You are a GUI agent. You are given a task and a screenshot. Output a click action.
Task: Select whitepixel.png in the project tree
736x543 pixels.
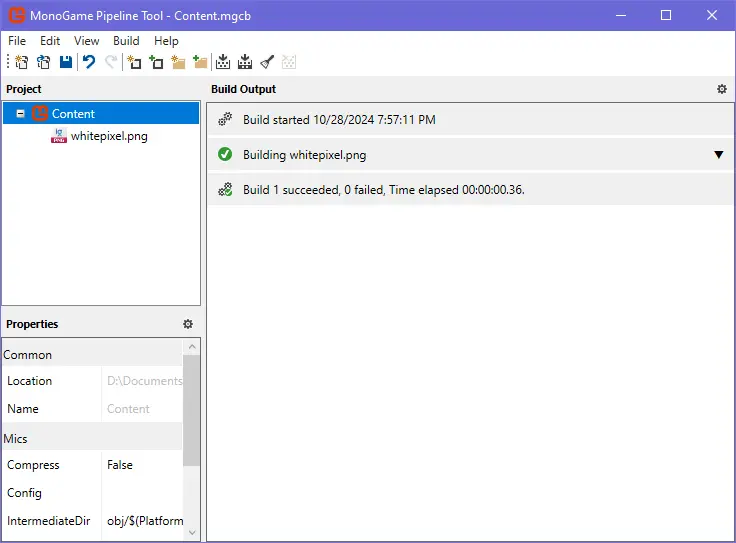click(x=109, y=136)
